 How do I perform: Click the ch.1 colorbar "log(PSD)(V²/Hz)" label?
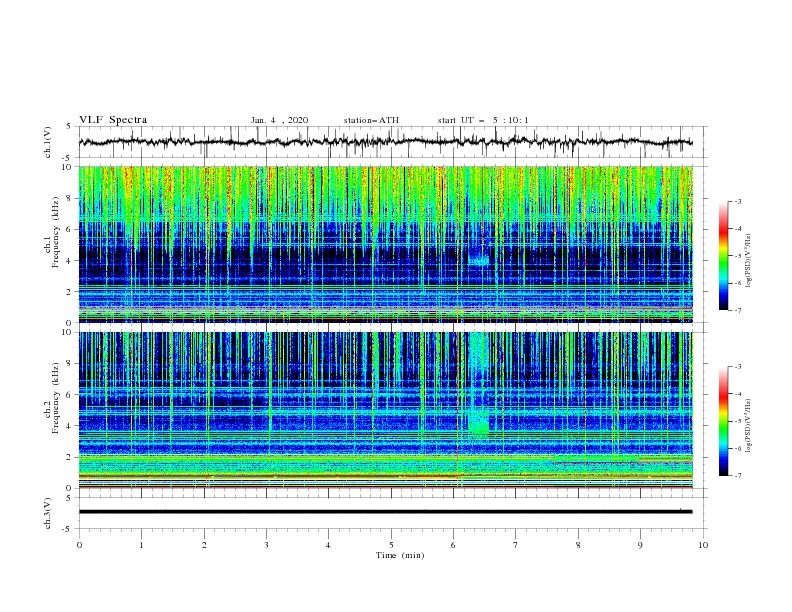click(748, 261)
